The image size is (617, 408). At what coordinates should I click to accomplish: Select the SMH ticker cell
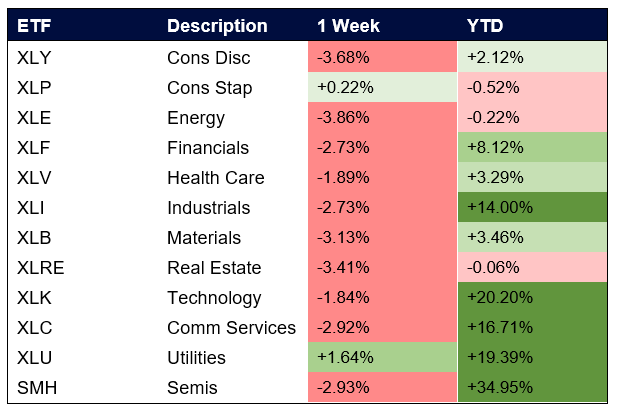tap(35, 387)
